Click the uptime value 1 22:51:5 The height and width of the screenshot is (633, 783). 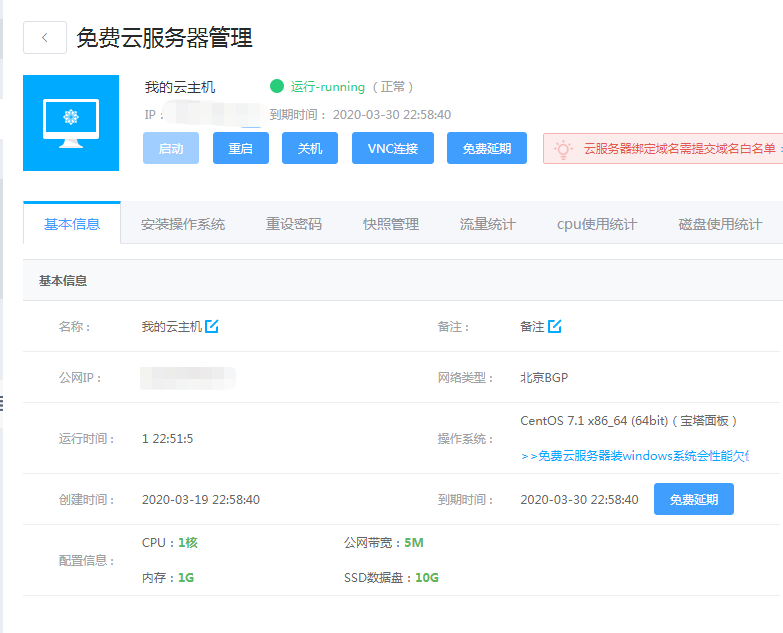[167, 438]
